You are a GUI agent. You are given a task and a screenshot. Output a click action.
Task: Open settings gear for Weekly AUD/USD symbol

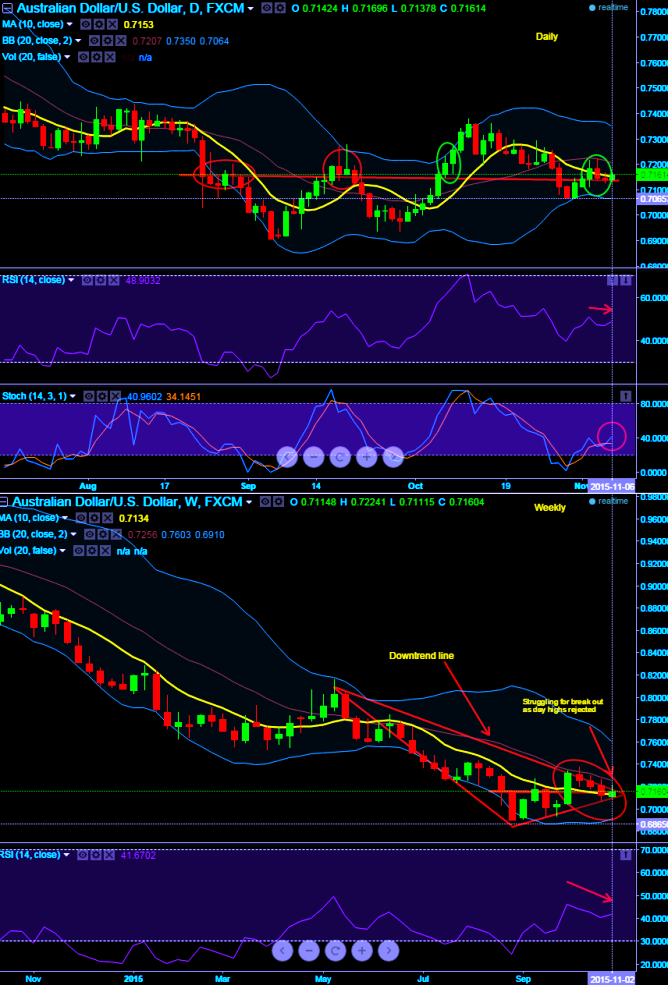tap(278, 502)
